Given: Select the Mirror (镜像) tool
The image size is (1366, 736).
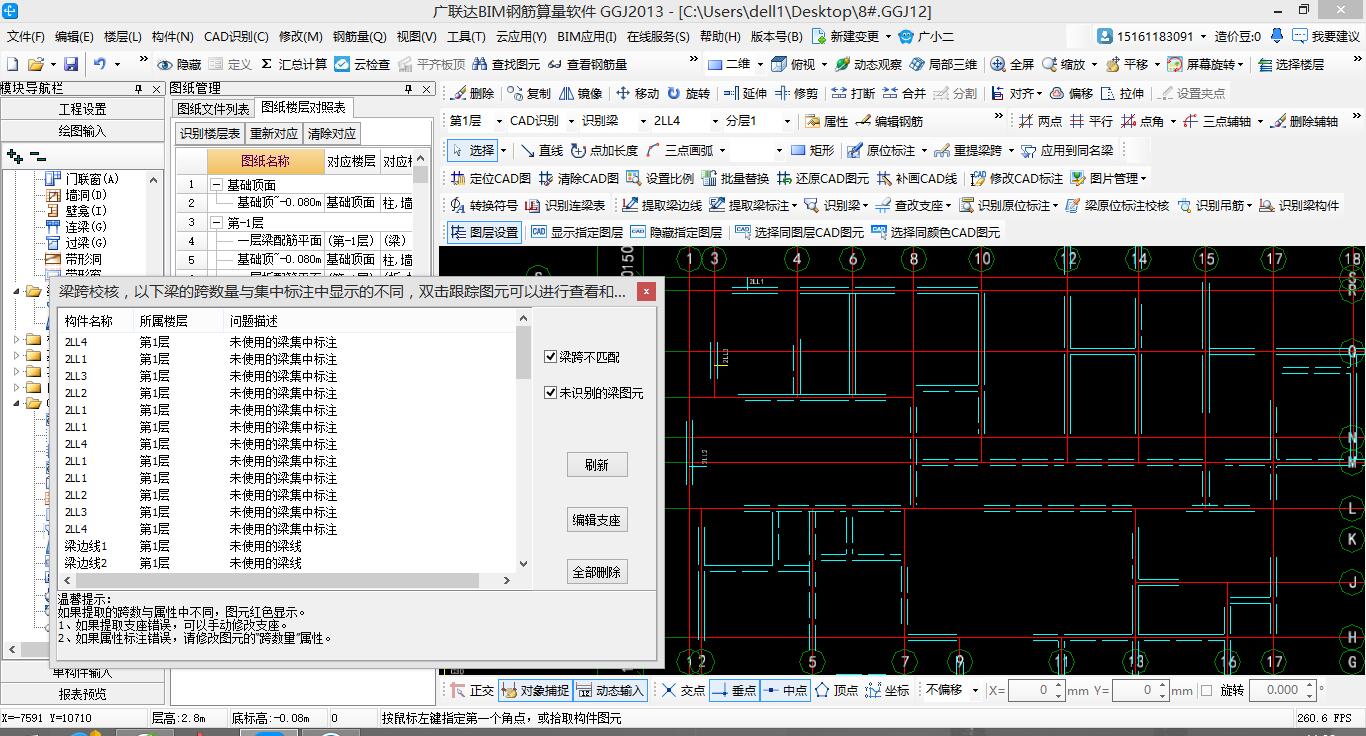Looking at the screenshot, I should (581, 93).
